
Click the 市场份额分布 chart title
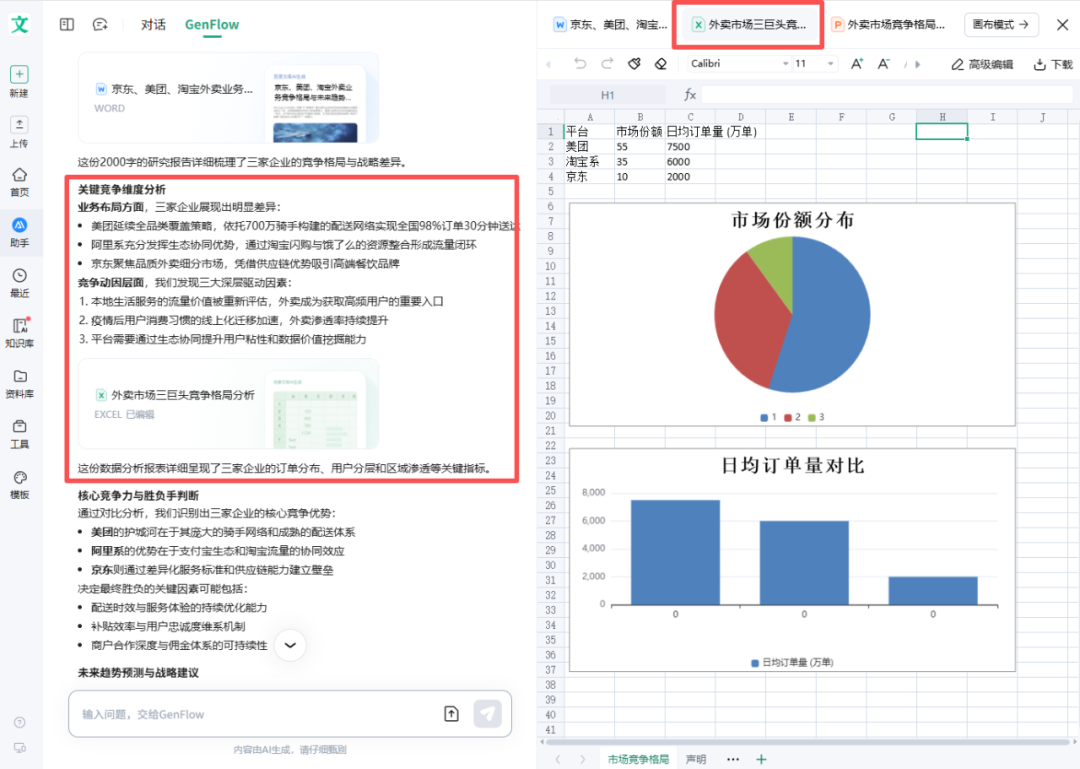click(792, 220)
